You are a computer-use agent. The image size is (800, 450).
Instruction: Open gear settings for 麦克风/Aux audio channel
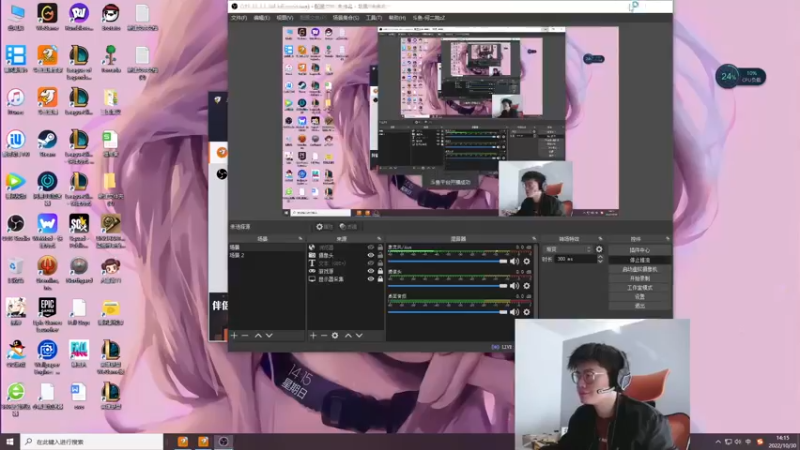point(527,261)
